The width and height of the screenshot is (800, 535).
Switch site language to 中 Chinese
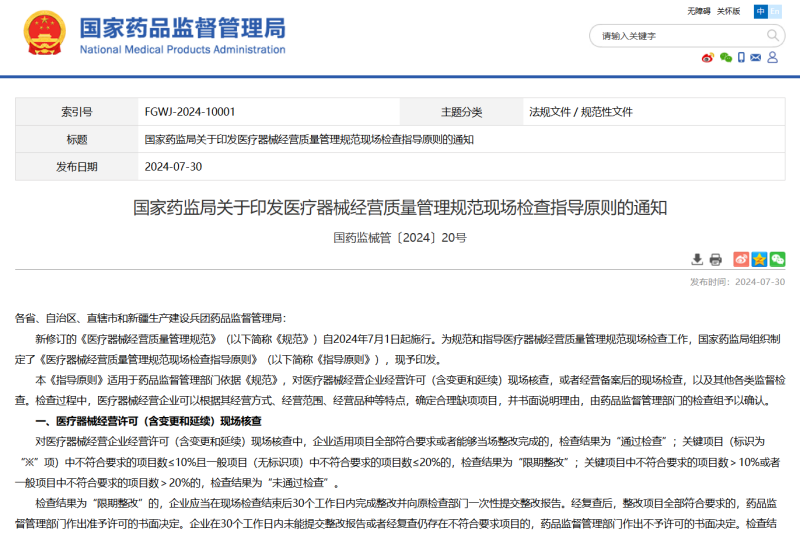coord(761,11)
